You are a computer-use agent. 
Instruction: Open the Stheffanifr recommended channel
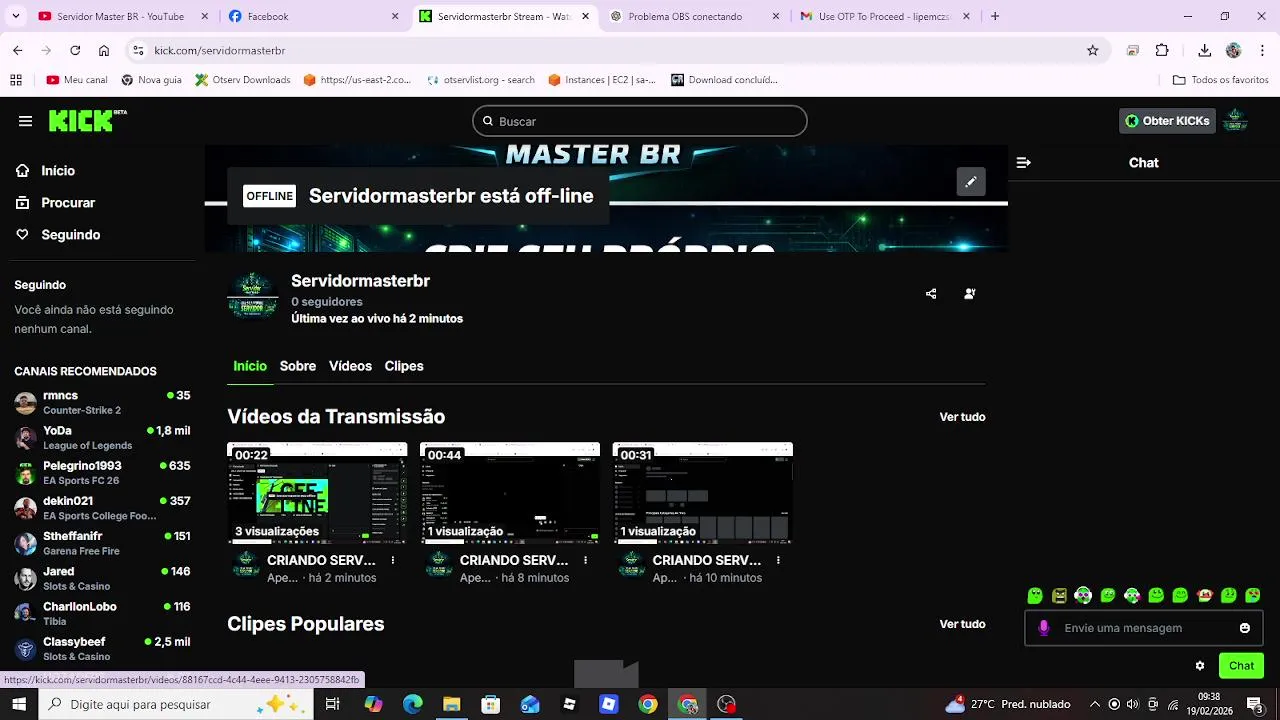(x=102, y=543)
